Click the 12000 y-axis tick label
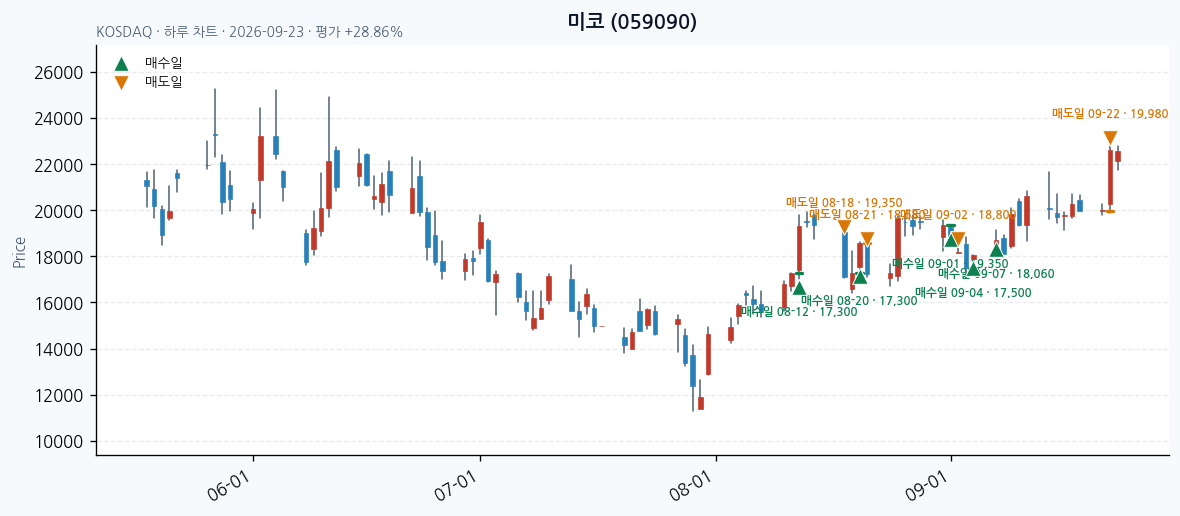 click(x=57, y=396)
